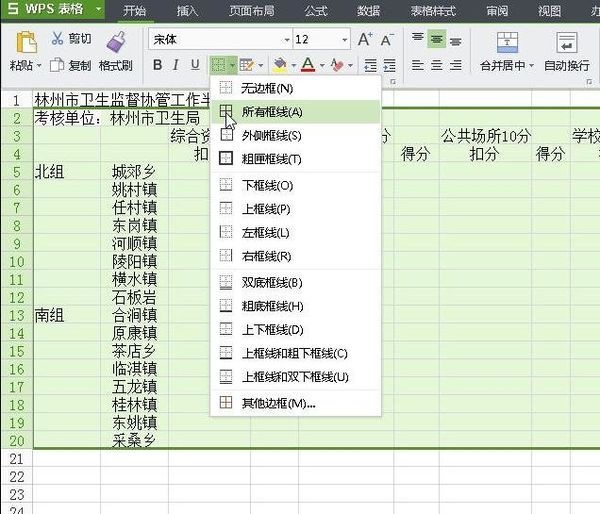The width and height of the screenshot is (600, 514).
Task: Open the font color dropdown arrow
Action: pyautogui.click(x=322, y=65)
